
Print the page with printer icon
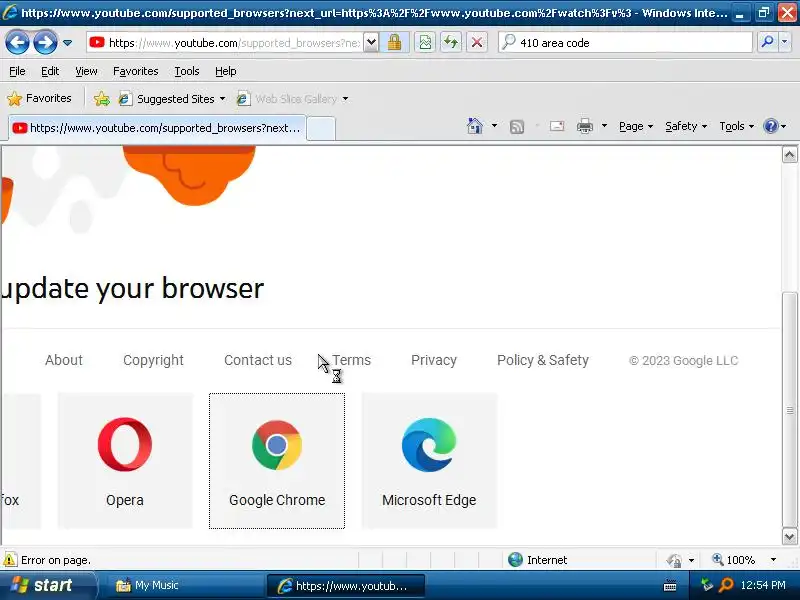pos(585,126)
